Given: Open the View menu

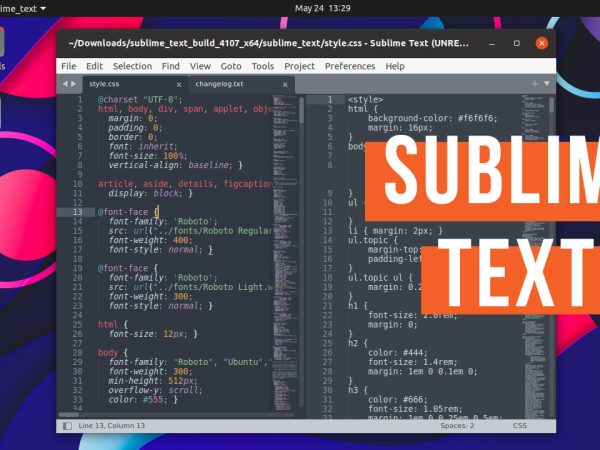Looking at the screenshot, I should [200, 66].
